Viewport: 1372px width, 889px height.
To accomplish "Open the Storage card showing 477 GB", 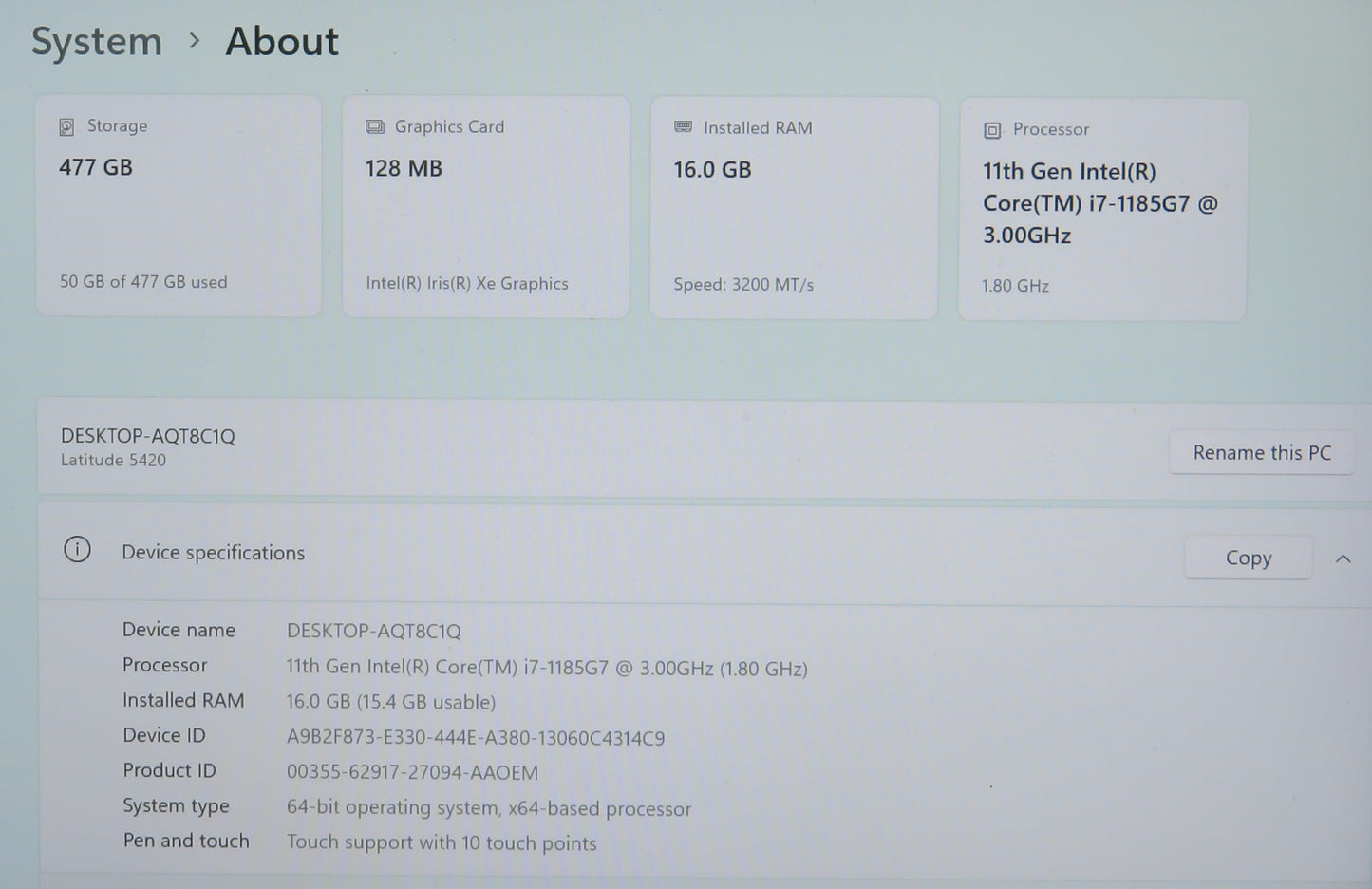I will (179, 204).
